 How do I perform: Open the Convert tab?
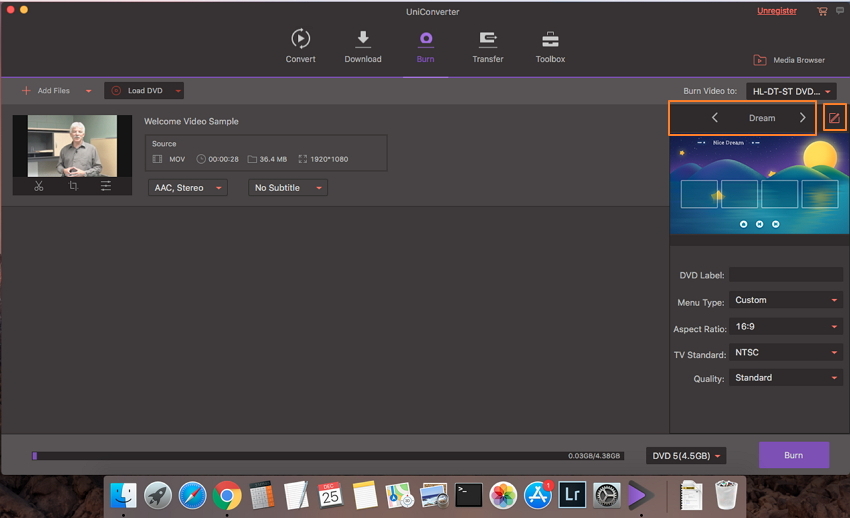[x=300, y=47]
